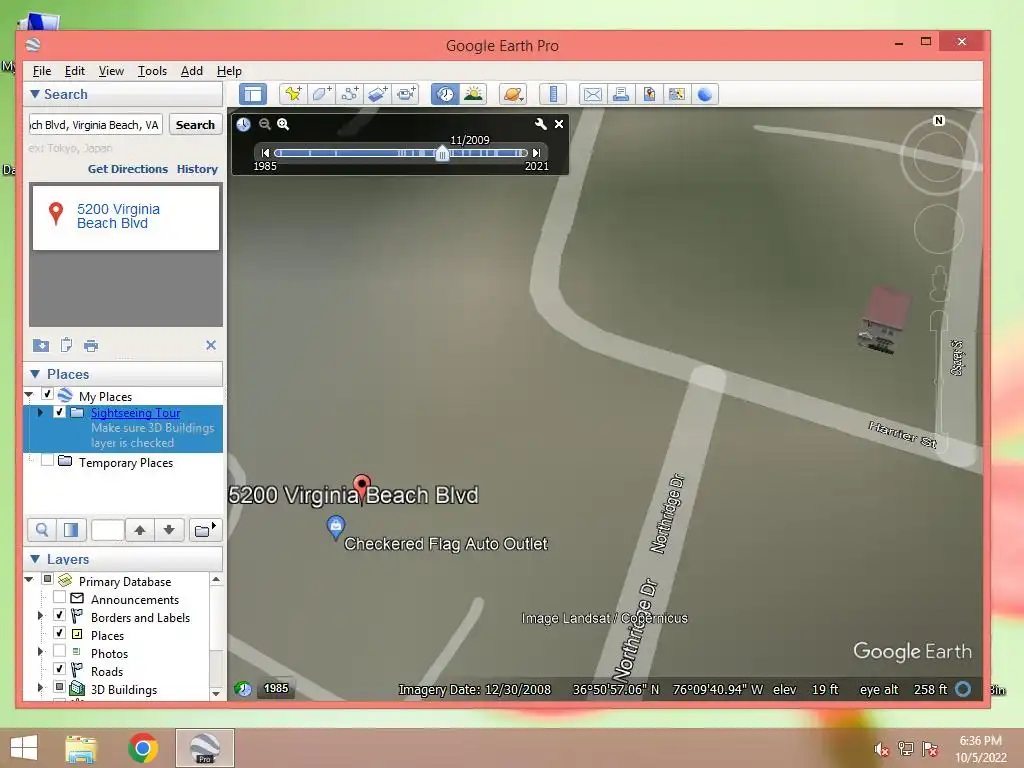Add an image overlay tool
This screenshot has width=1024, height=768.
(x=377, y=94)
